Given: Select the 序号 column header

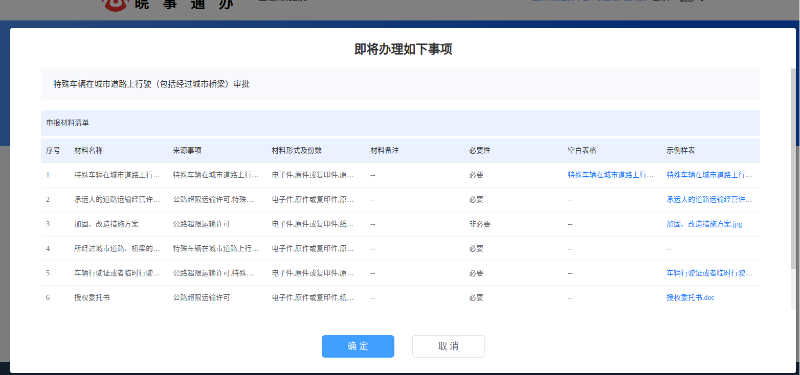Looking at the screenshot, I should 53,151.
